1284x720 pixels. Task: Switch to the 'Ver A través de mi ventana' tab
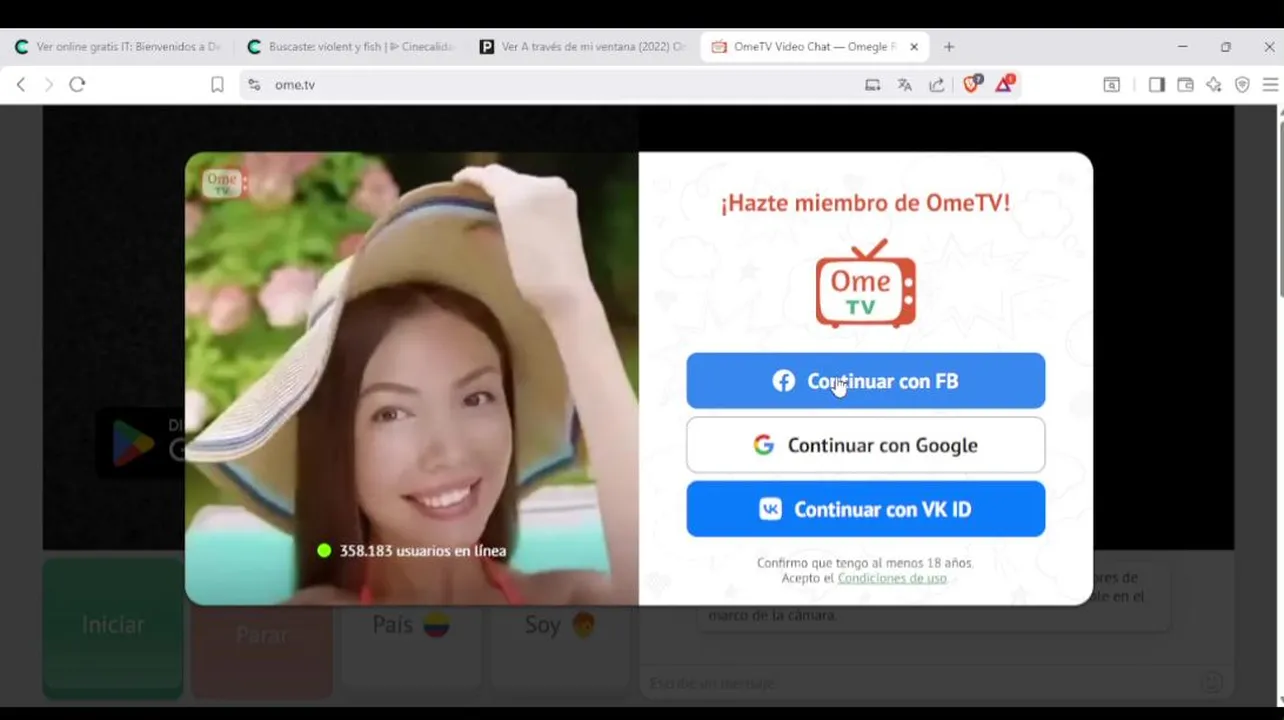583,47
